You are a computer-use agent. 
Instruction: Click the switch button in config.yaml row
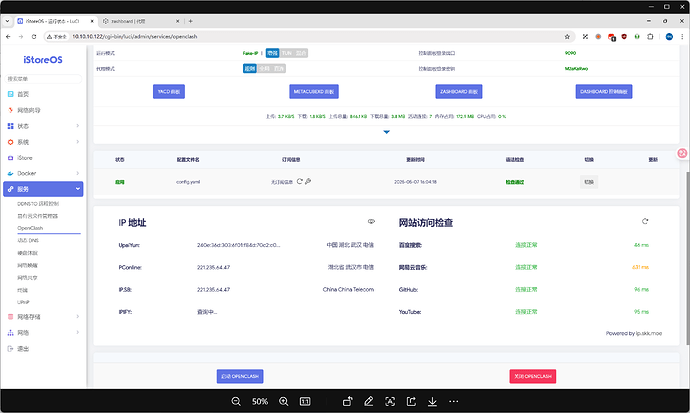click(589, 182)
